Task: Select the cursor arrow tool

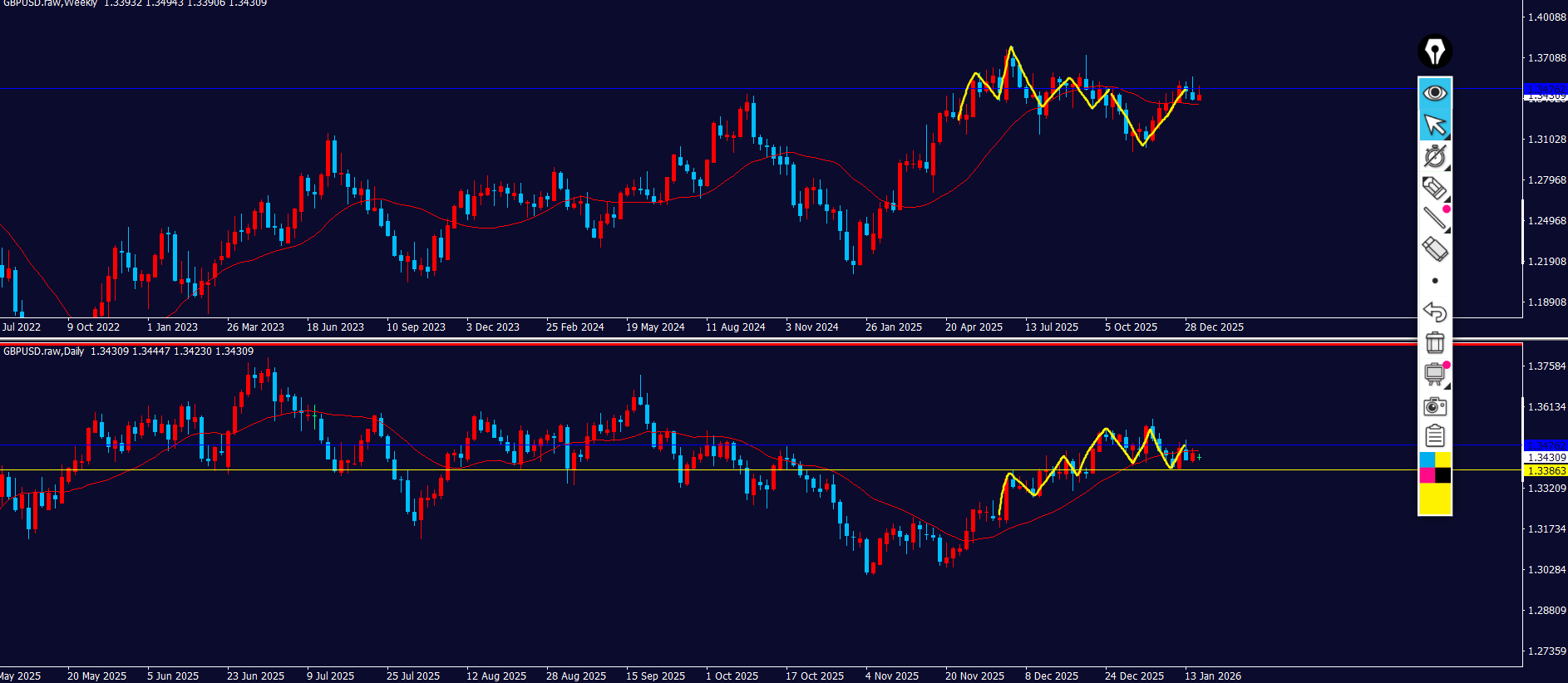Action: click(1435, 125)
